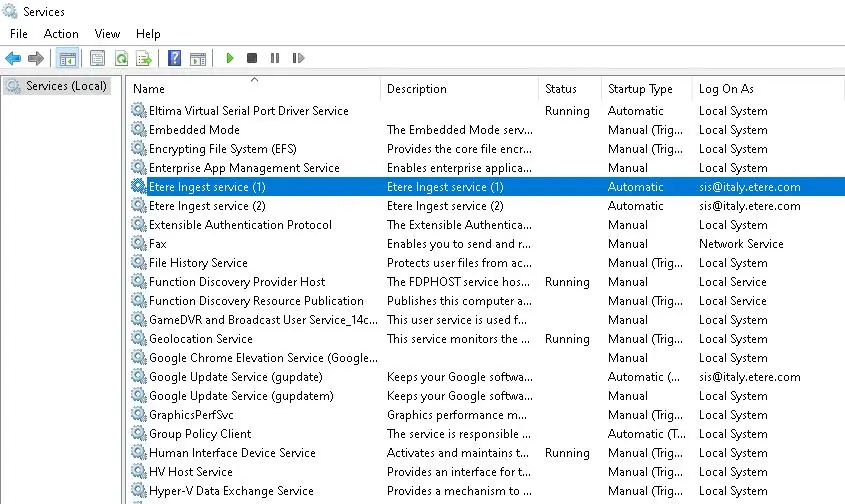Toggle the Show/Hide Action Pane icon
This screenshot has height=504, width=845.
[197, 59]
